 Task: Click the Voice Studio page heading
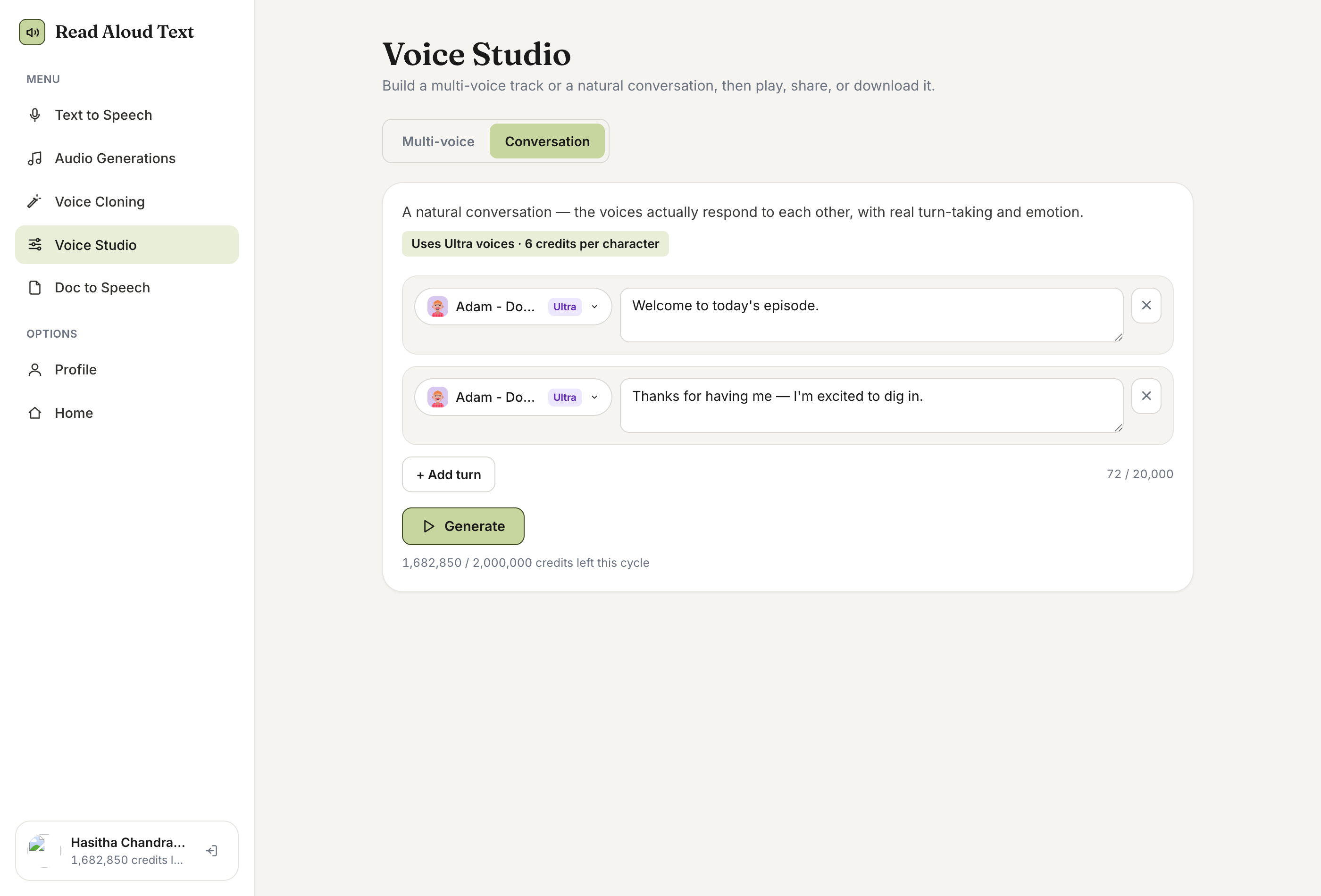477,54
